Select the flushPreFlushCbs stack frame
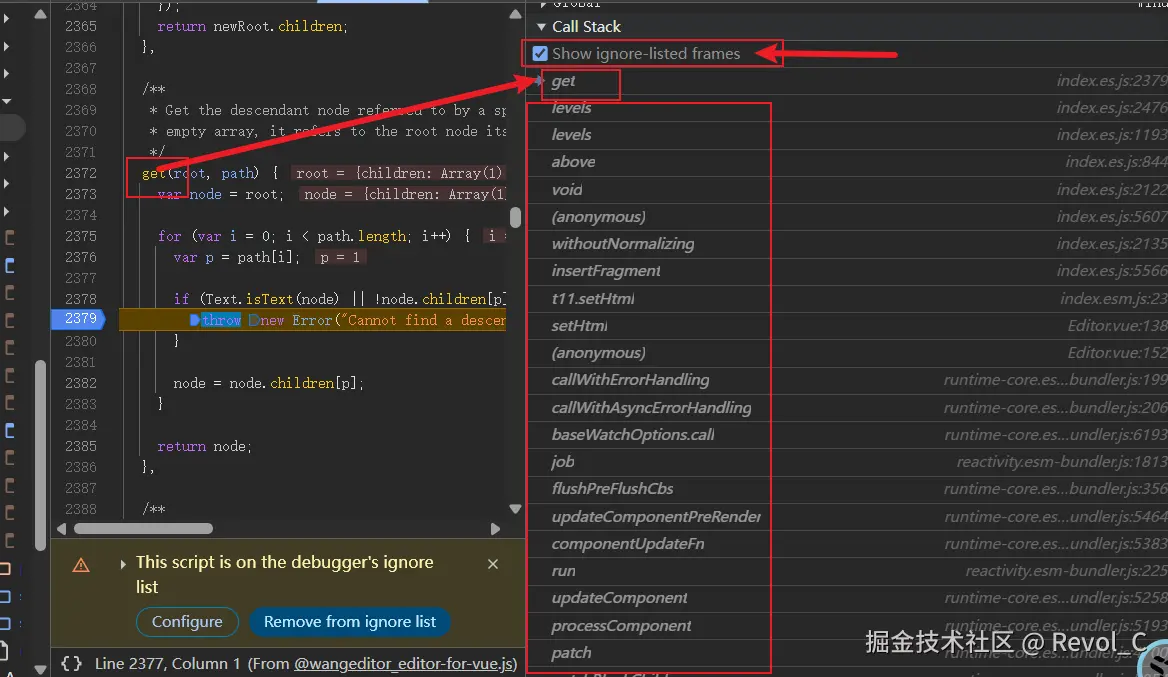 point(847,489)
